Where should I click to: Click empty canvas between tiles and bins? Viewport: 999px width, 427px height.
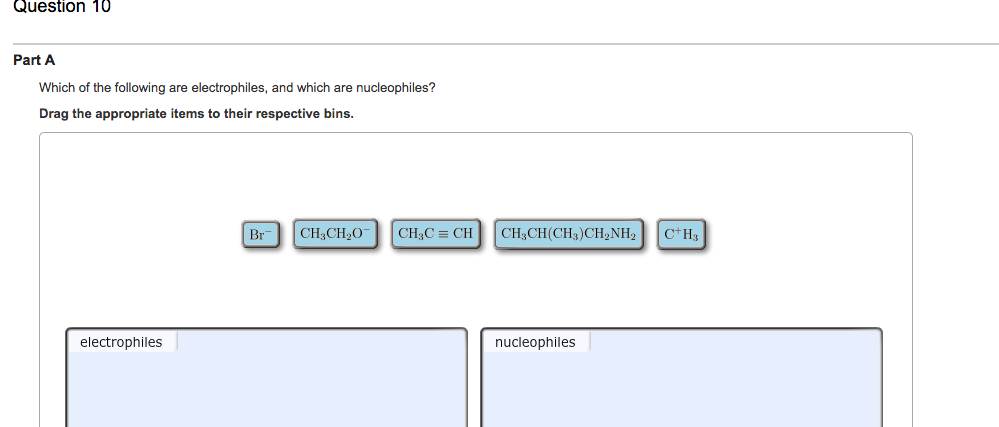pos(475,288)
